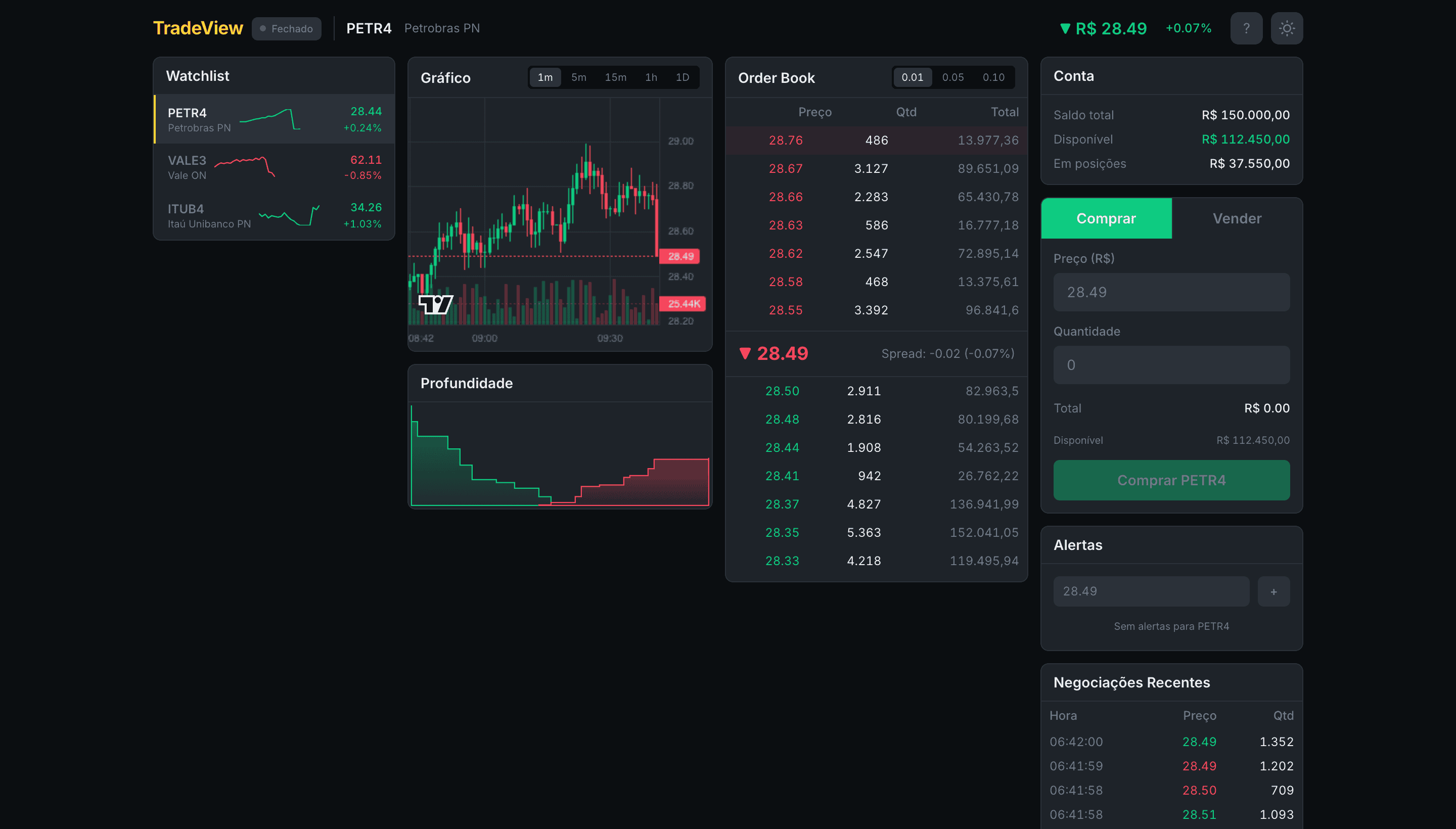Screen dimensions: 1456x829
Task: Focus the alert price input field
Action: [x=1151, y=591]
